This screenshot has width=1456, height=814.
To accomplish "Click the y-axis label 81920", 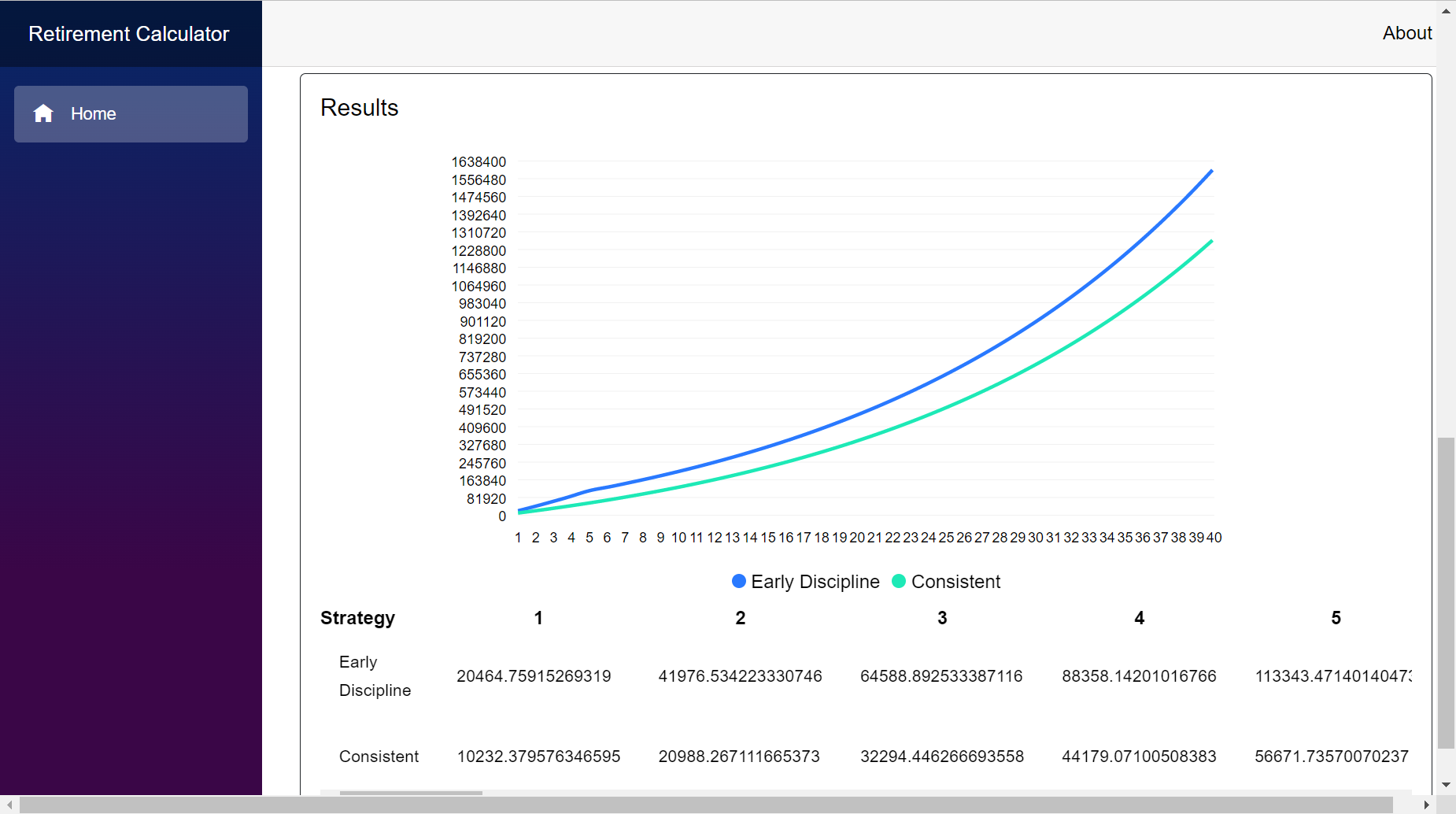I will 486,499.
